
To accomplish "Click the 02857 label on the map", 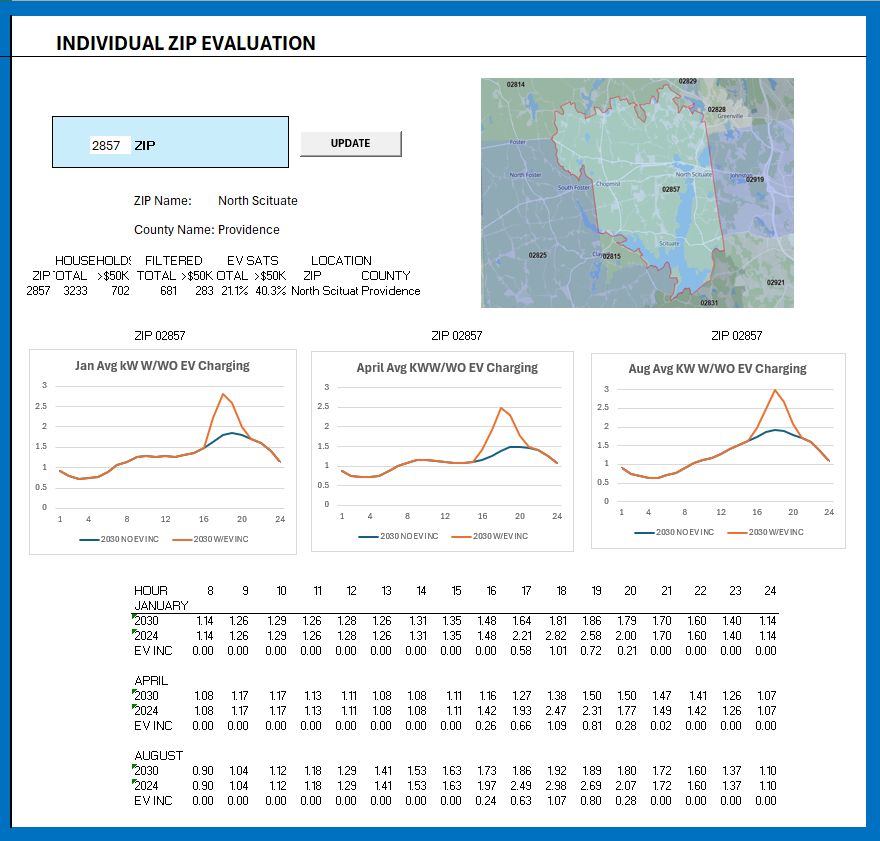I will click(671, 190).
